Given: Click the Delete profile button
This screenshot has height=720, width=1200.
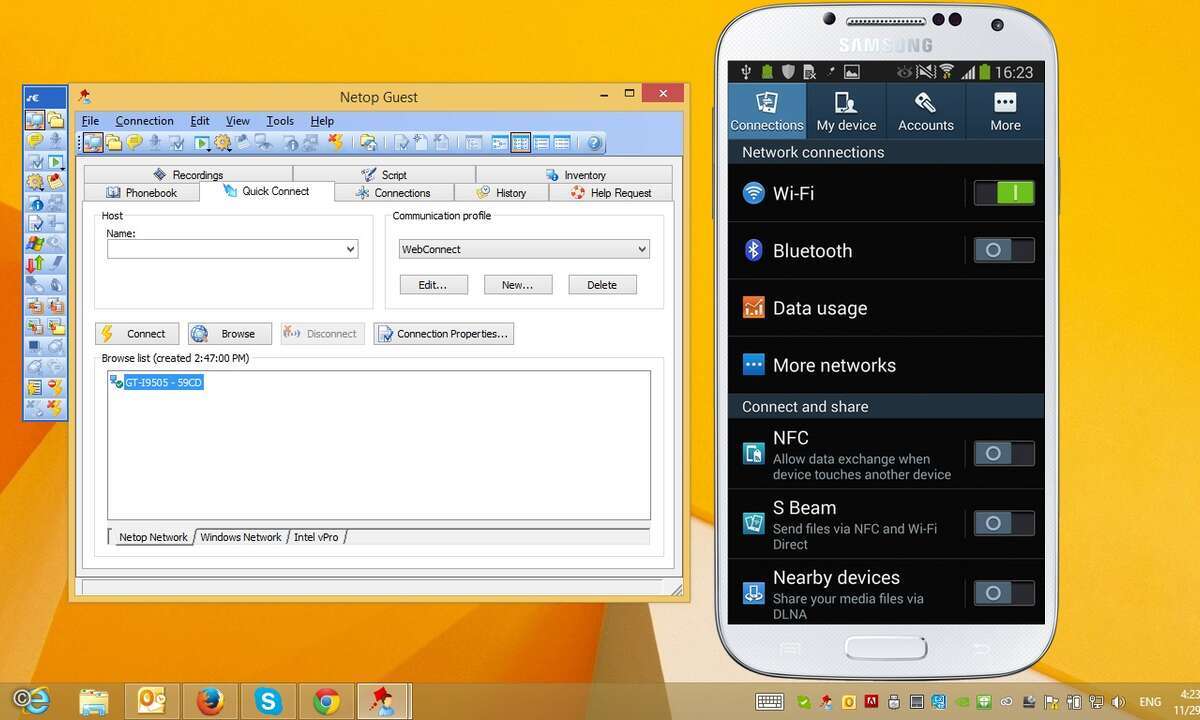Looking at the screenshot, I should 602,285.
